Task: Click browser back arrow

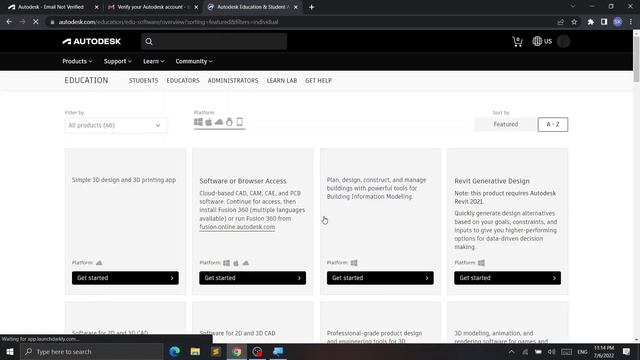Action: pos(9,22)
